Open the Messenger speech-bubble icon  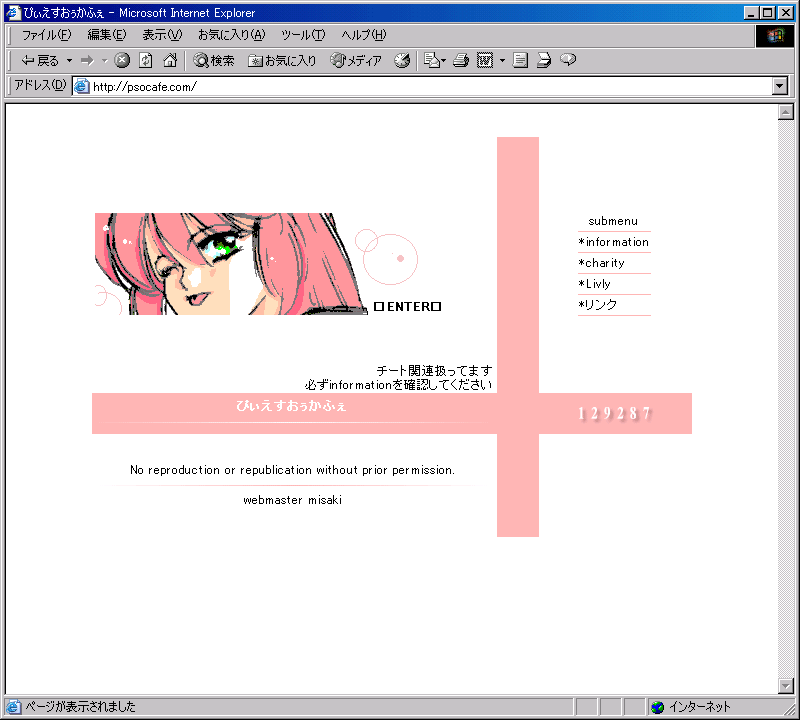[x=568, y=60]
